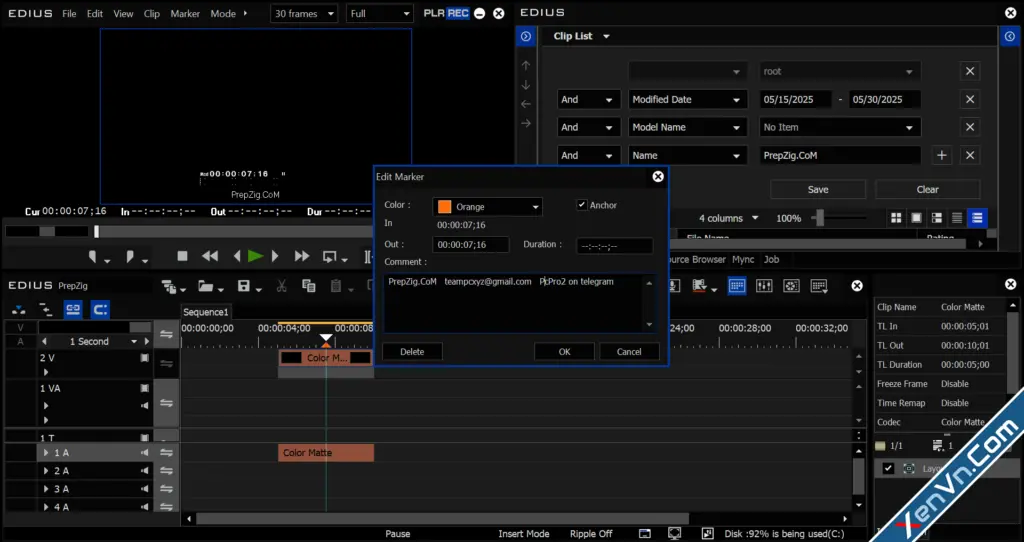This screenshot has height=542, width=1024.
Task: Toggle the insert/overwrite mode icon
Action: [19, 310]
